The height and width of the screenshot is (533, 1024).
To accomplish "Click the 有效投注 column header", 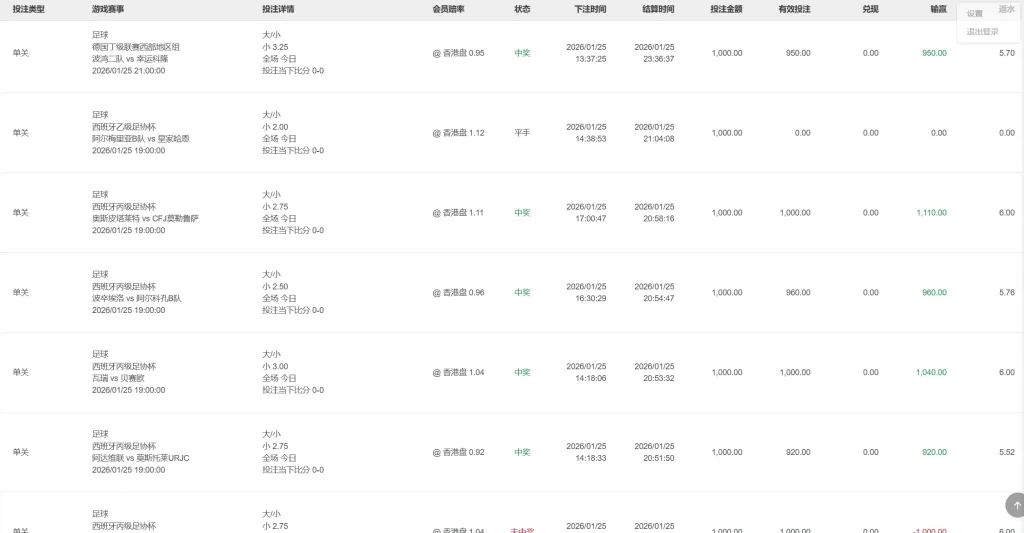I will point(794,9).
